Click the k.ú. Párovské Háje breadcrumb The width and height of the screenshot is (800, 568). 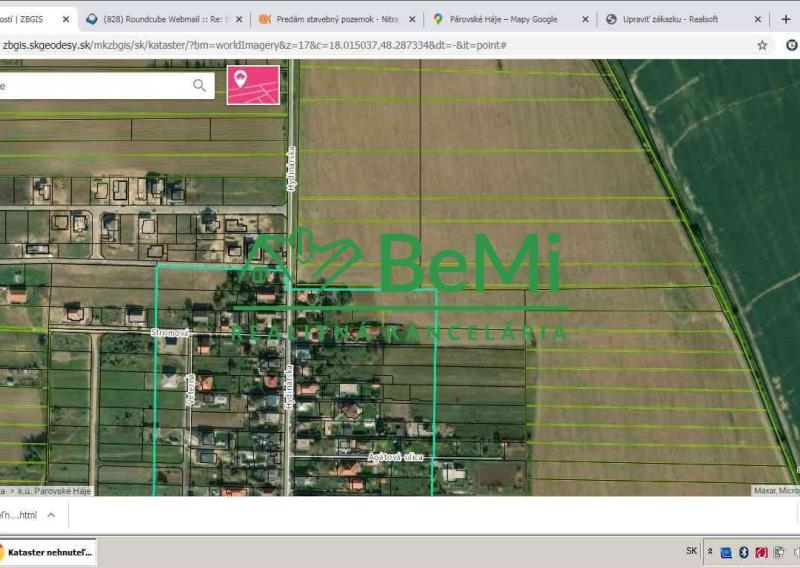[x=54, y=491]
